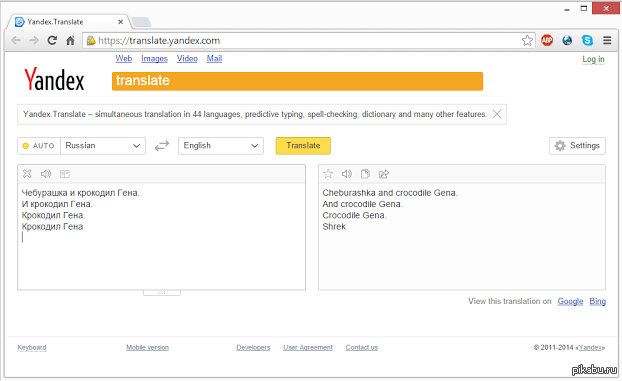Toggle AUTO language detection
The height and width of the screenshot is (381, 622).
point(39,146)
